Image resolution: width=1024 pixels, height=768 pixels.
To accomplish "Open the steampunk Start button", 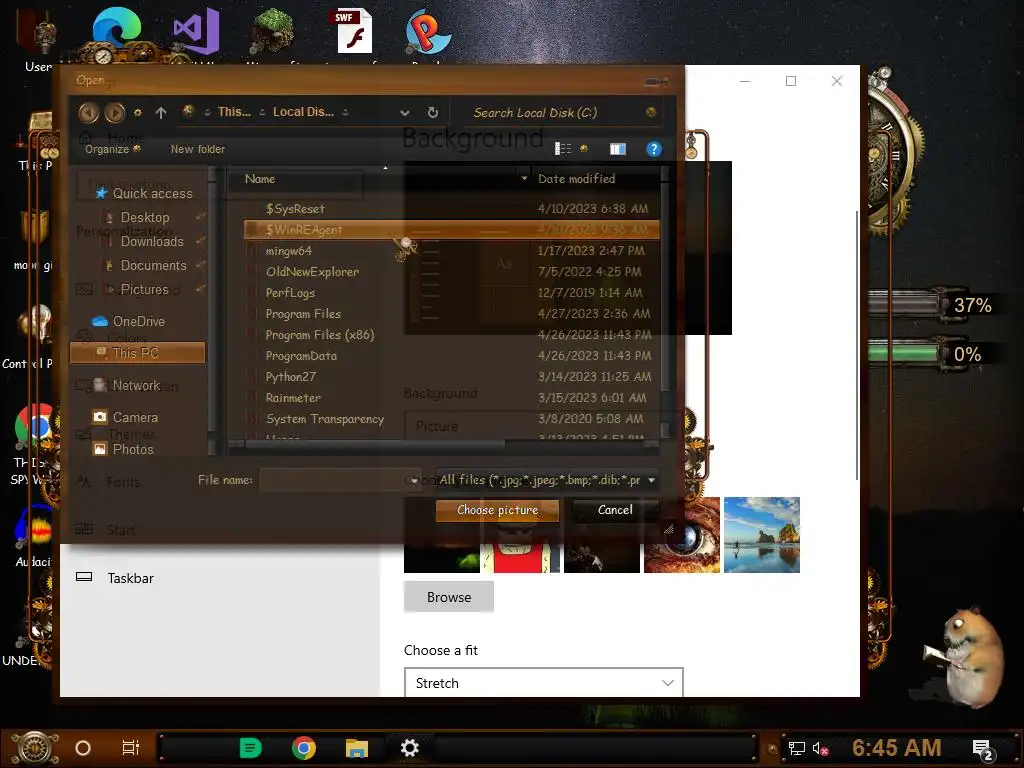I will (36, 748).
